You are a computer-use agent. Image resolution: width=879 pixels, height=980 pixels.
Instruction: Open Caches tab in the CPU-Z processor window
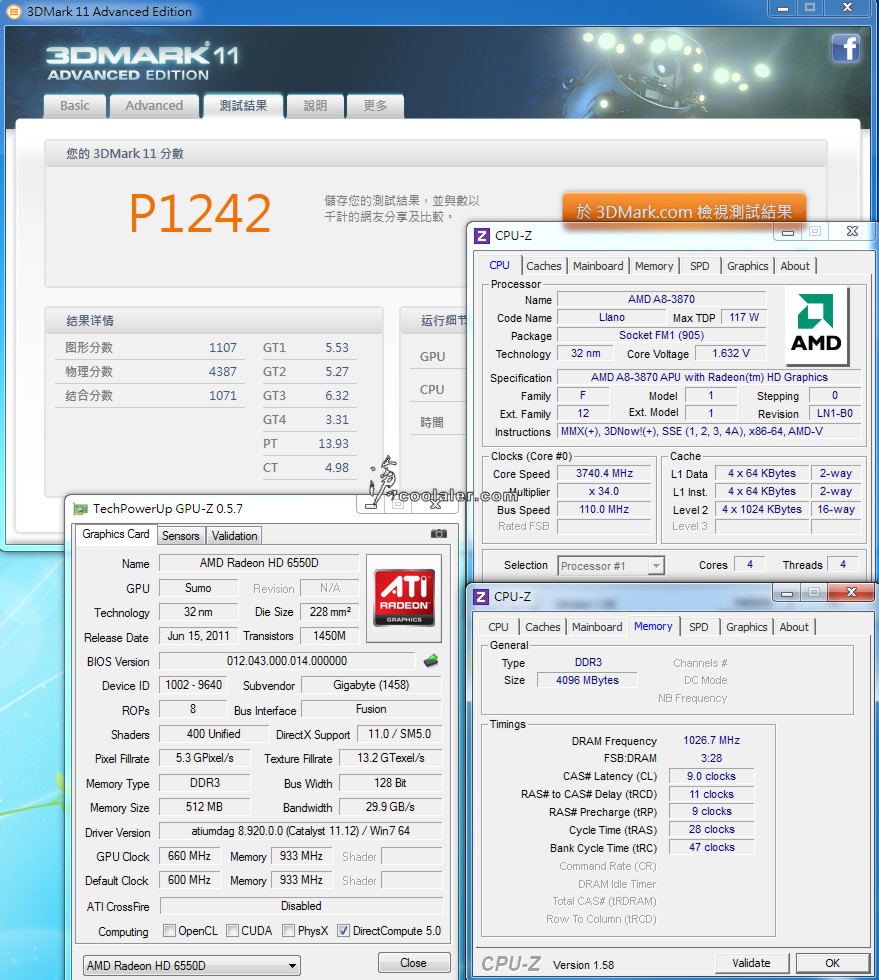544,266
